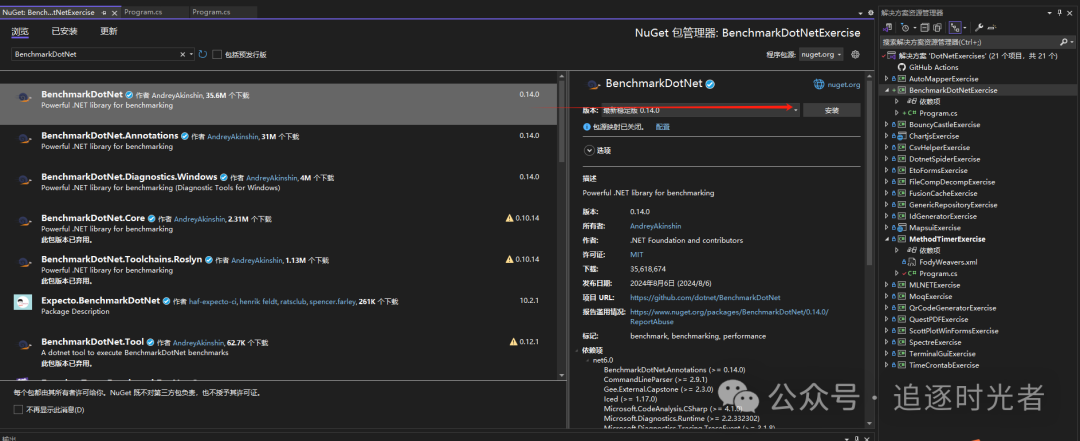The height and width of the screenshot is (441, 1080).
Task: Expand the BouncyCastleExercise project node
Action: coord(886,125)
